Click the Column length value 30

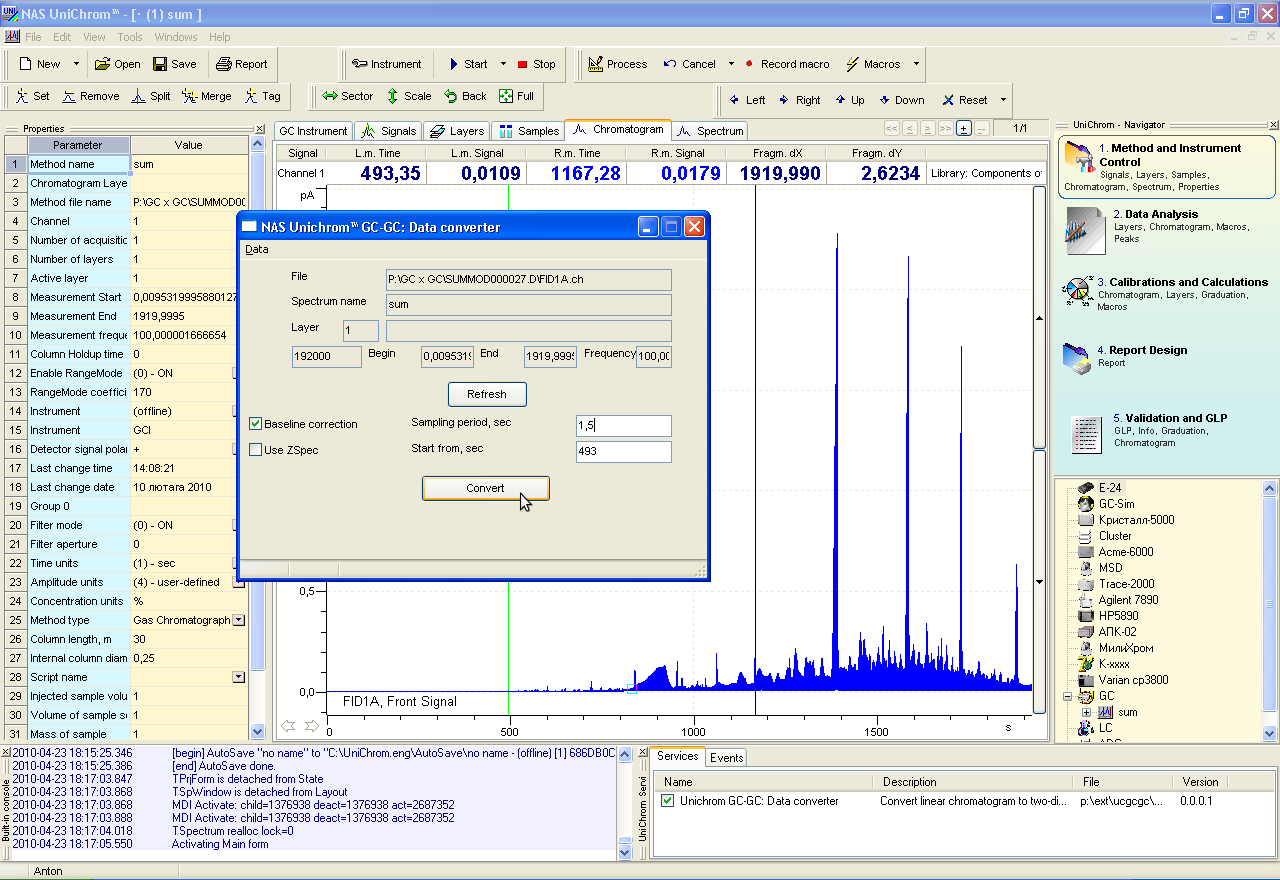click(190, 639)
